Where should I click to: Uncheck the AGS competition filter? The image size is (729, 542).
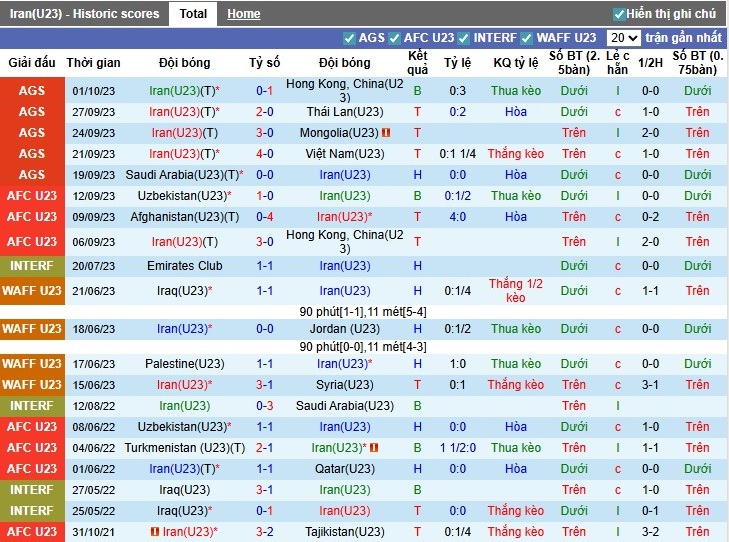click(x=349, y=38)
